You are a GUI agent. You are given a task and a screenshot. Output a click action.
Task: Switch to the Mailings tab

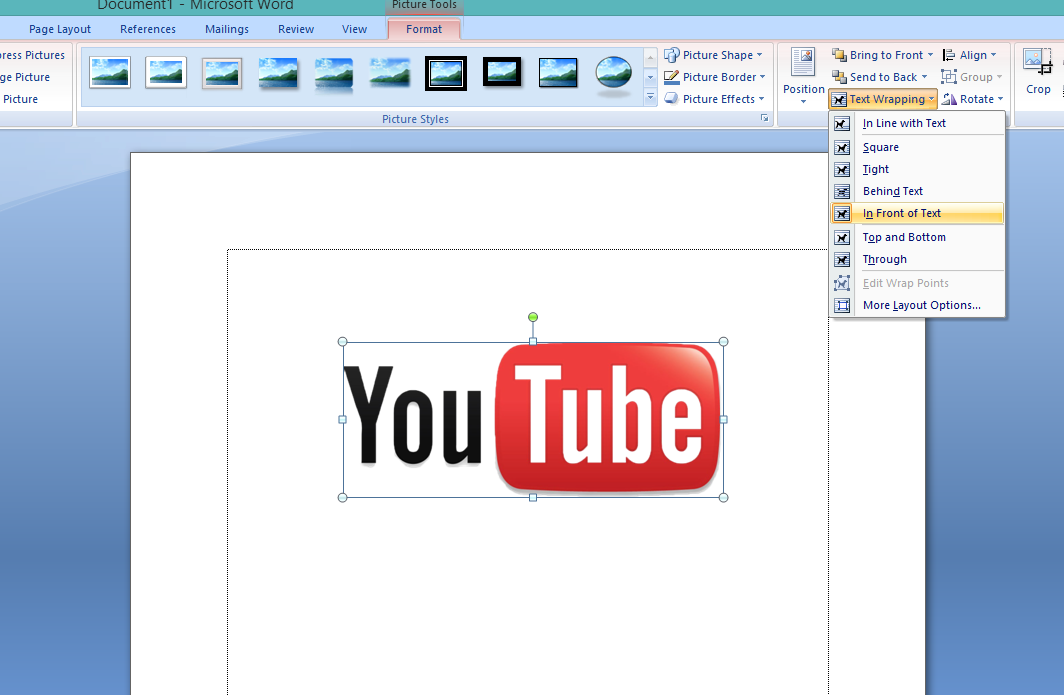(227, 29)
